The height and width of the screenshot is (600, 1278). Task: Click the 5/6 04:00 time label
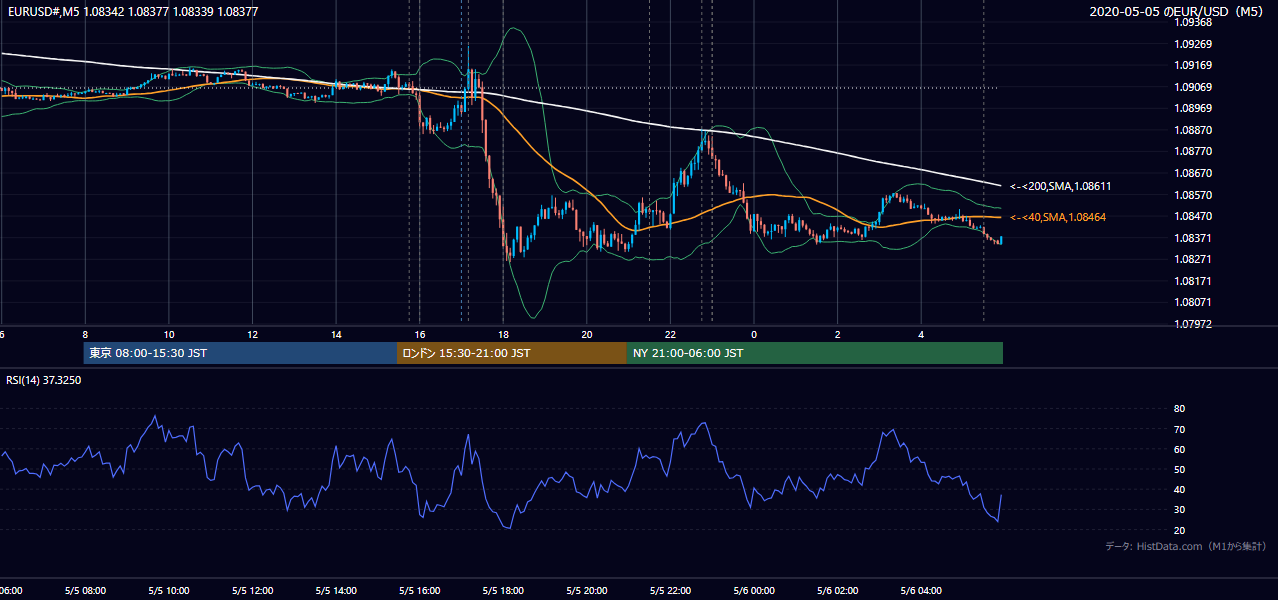[922, 590]
